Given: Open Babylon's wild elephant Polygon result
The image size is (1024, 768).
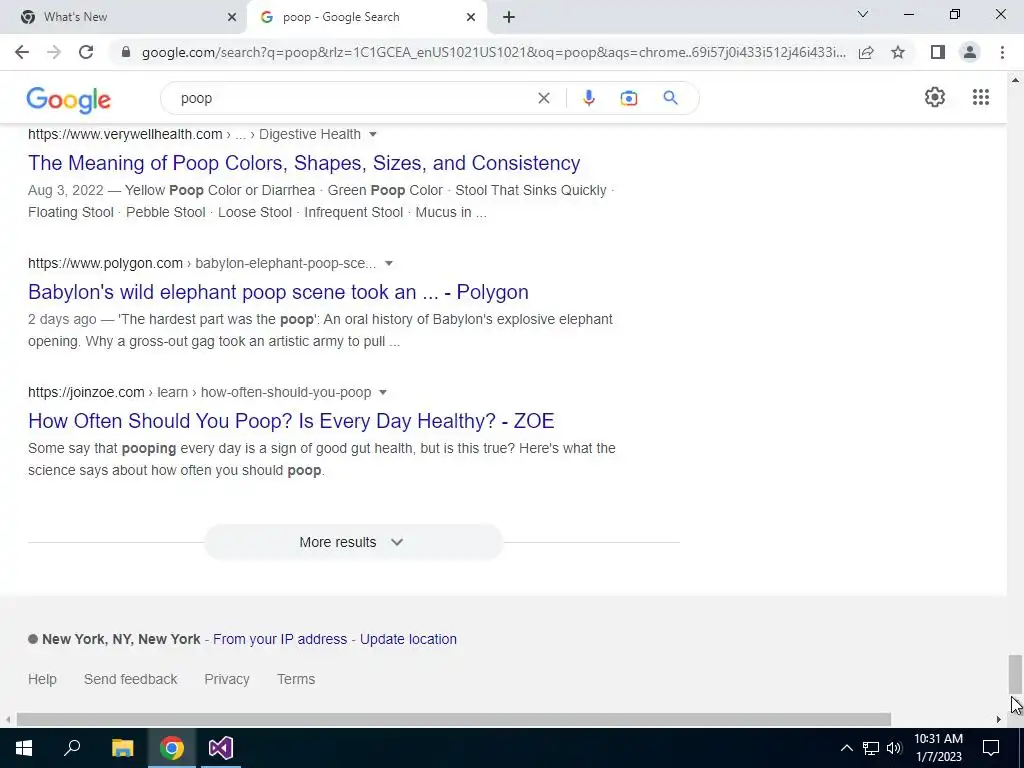Looking at the screenshot, I should pos(278,292).
